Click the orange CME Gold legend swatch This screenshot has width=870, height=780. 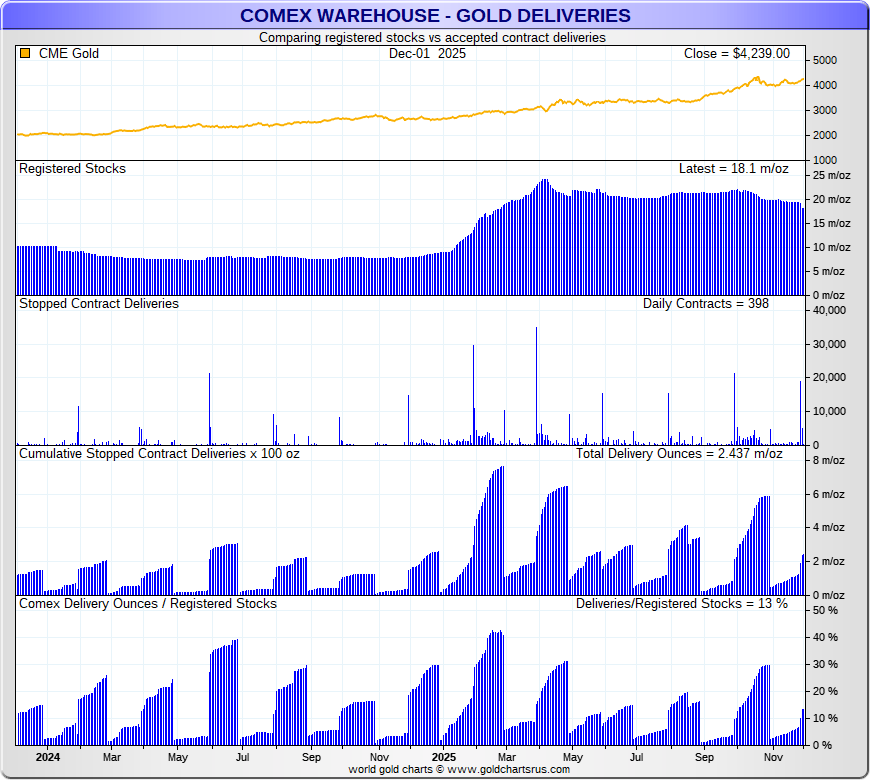coord(25,54)
